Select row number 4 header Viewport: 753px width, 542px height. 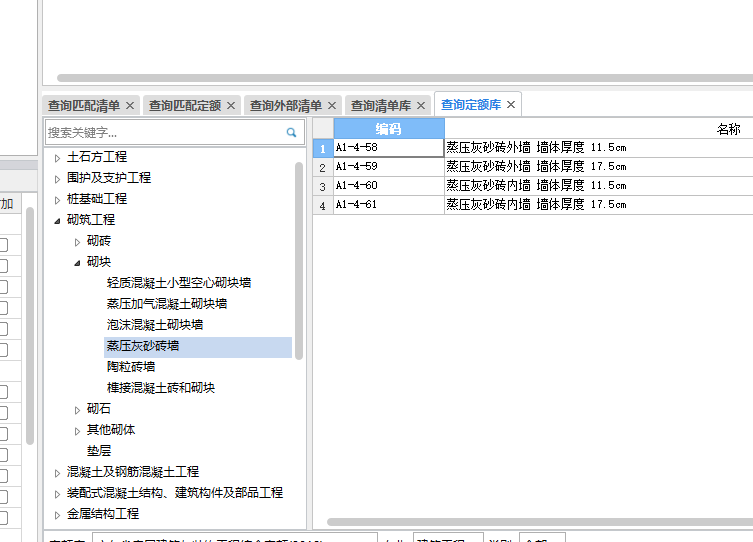coord(323,205)
